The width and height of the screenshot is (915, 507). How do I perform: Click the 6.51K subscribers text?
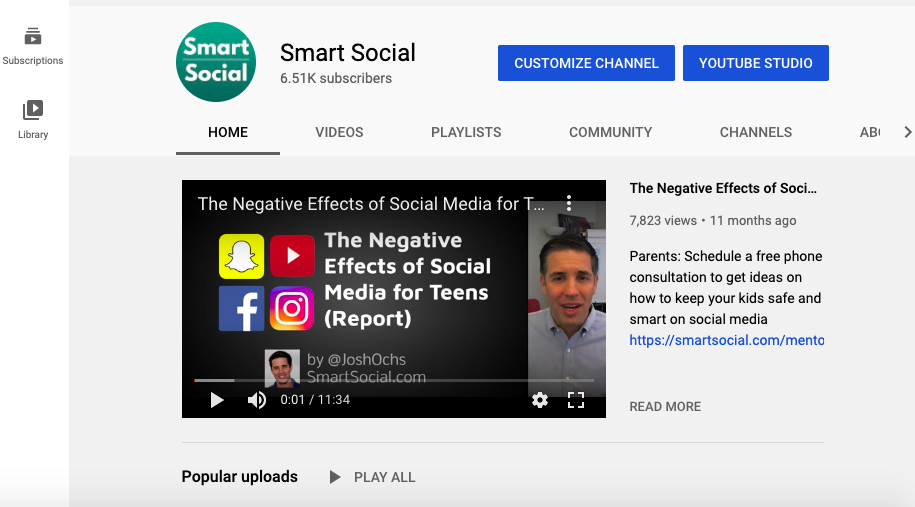pyautogui.click(x=336, y=78)
